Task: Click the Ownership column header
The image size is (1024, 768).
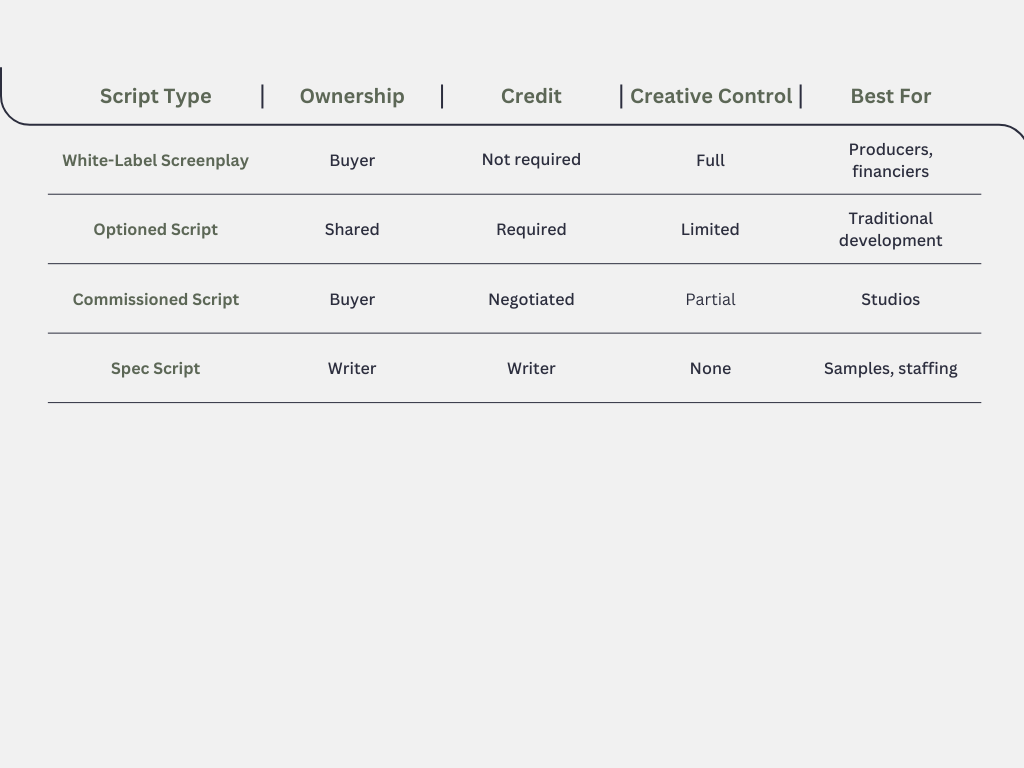Action: click(x=351, y=96)
